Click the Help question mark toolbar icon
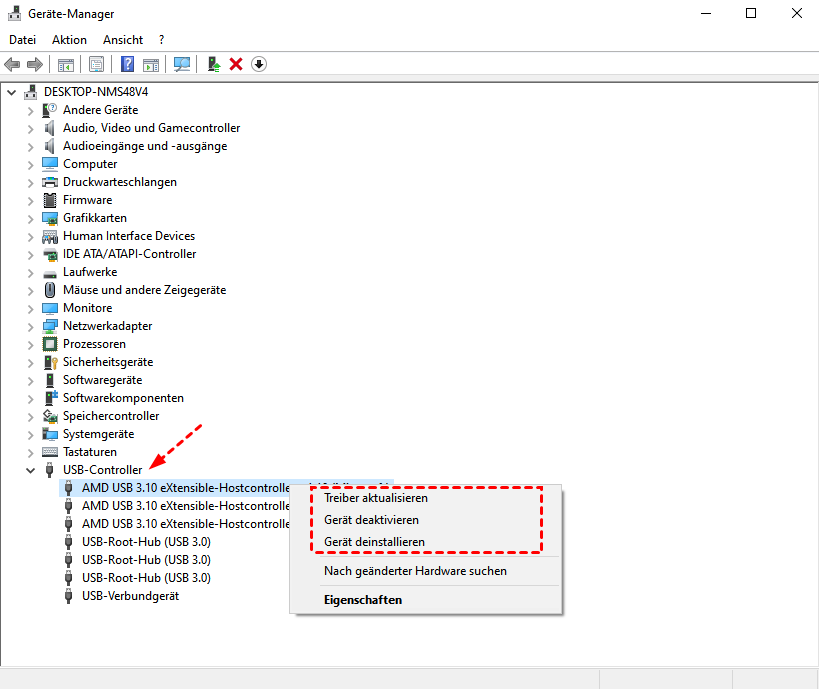Viewport: 819px width, 689px height. tap(128, 64)
